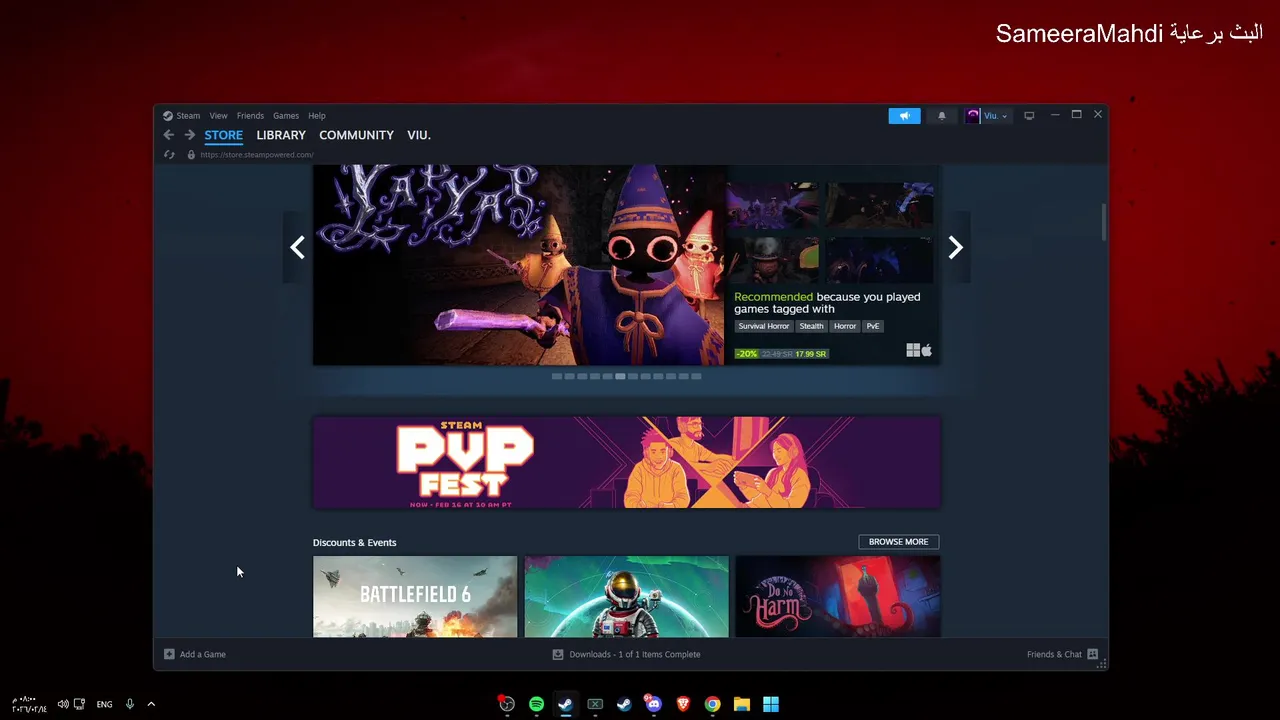Go back with the left arrow
The image size is (1280, 720).
(169, 135)
